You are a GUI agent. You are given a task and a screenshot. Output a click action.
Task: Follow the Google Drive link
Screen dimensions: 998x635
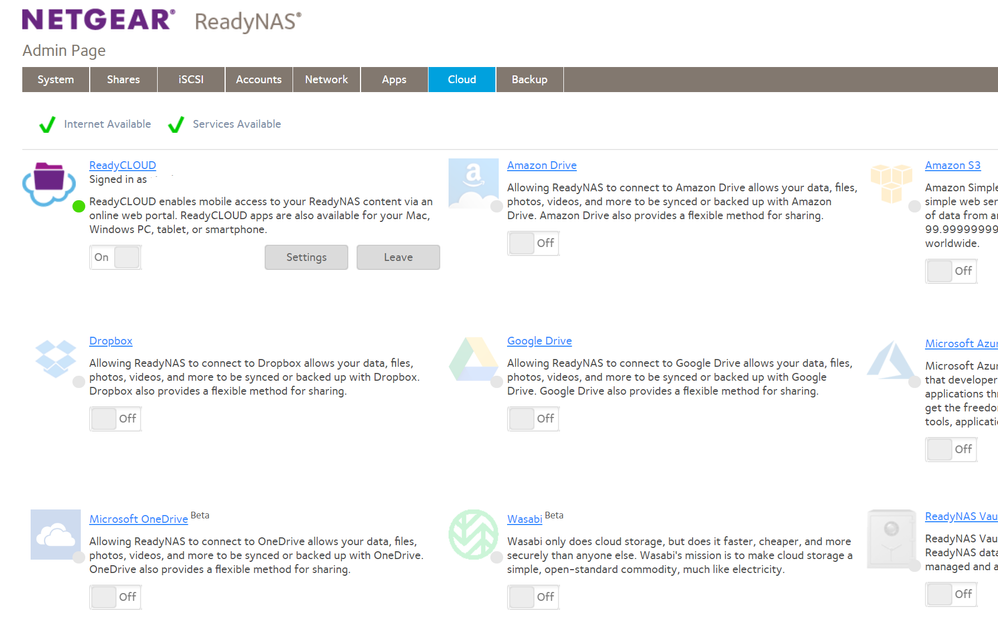click(x=539, y=341)
